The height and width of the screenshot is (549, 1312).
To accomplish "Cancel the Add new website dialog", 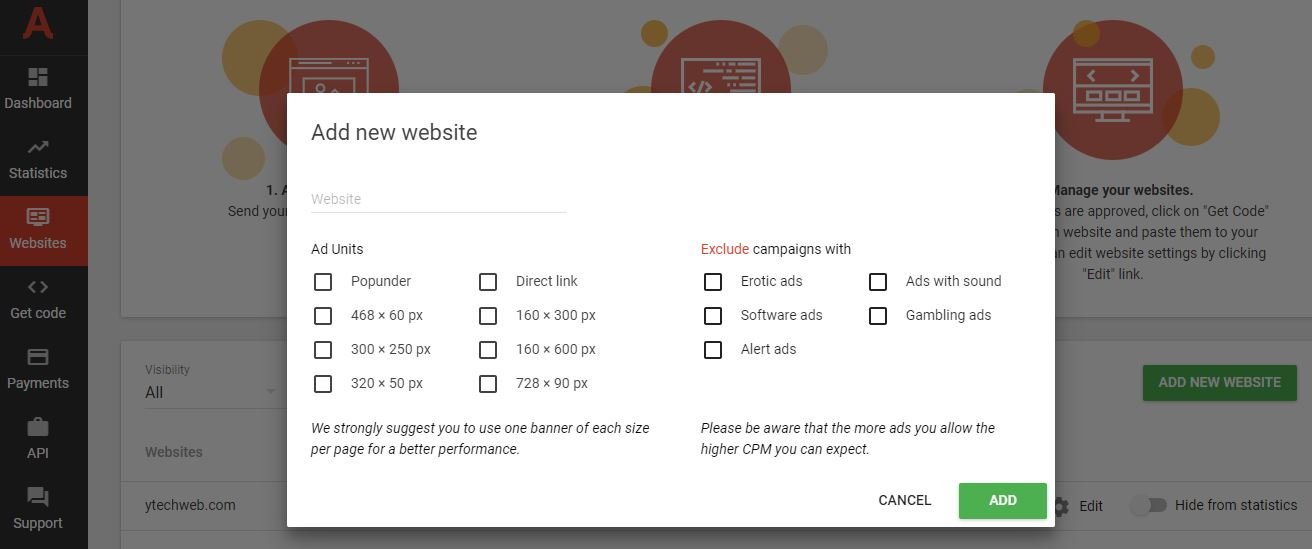I will point(905,501).
